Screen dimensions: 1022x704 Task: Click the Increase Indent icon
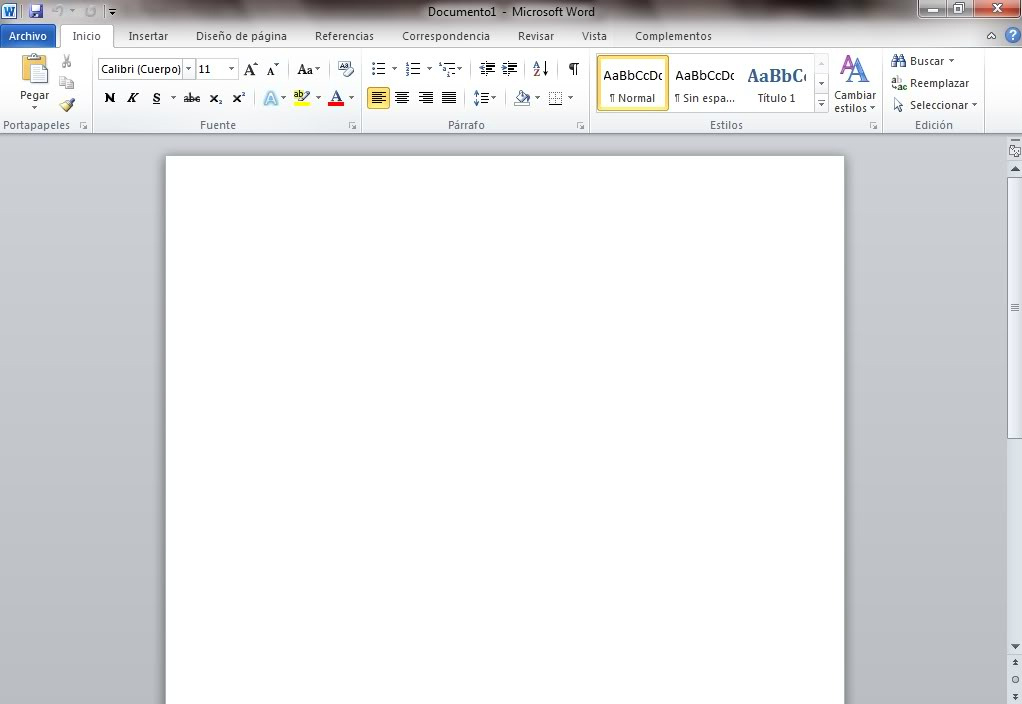pyautogui.click(x=510, y=68)
